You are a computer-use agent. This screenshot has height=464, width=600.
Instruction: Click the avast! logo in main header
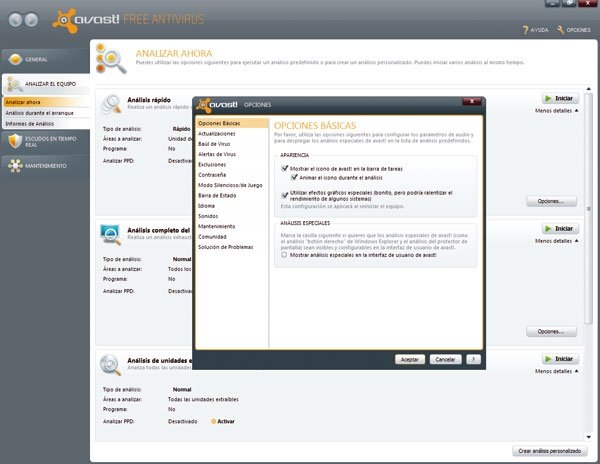click(86, 20)
